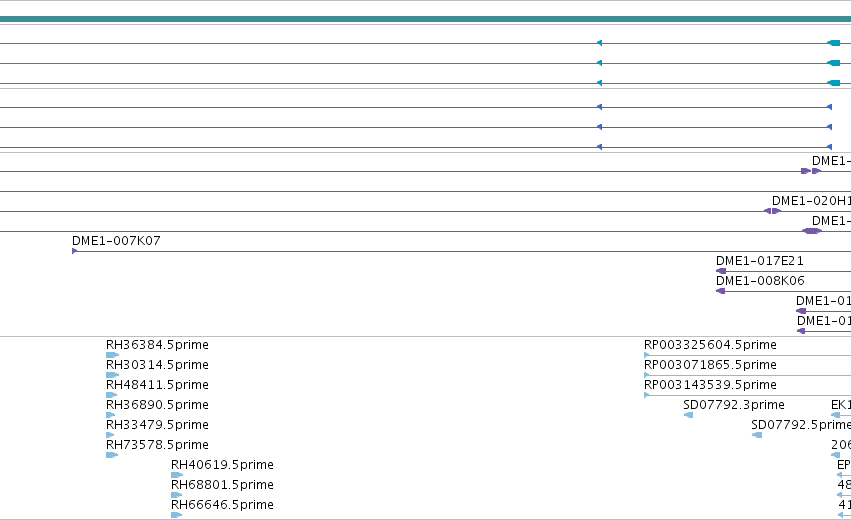This screenshot has height=520, width=851.
Task: Click the label DME1-017E21
Action: pos(760,261)
